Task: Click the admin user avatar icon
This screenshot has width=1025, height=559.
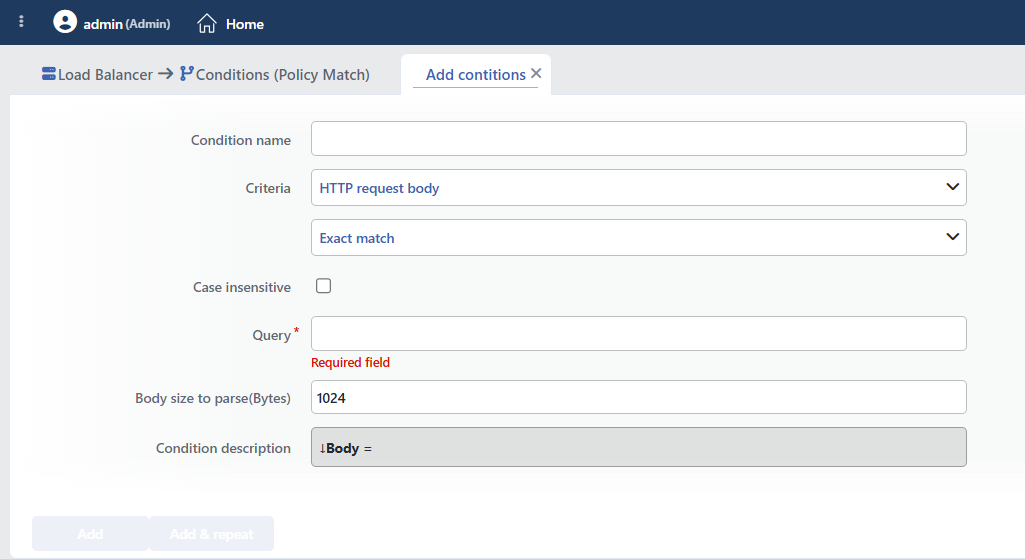Action: click(65, 22)
